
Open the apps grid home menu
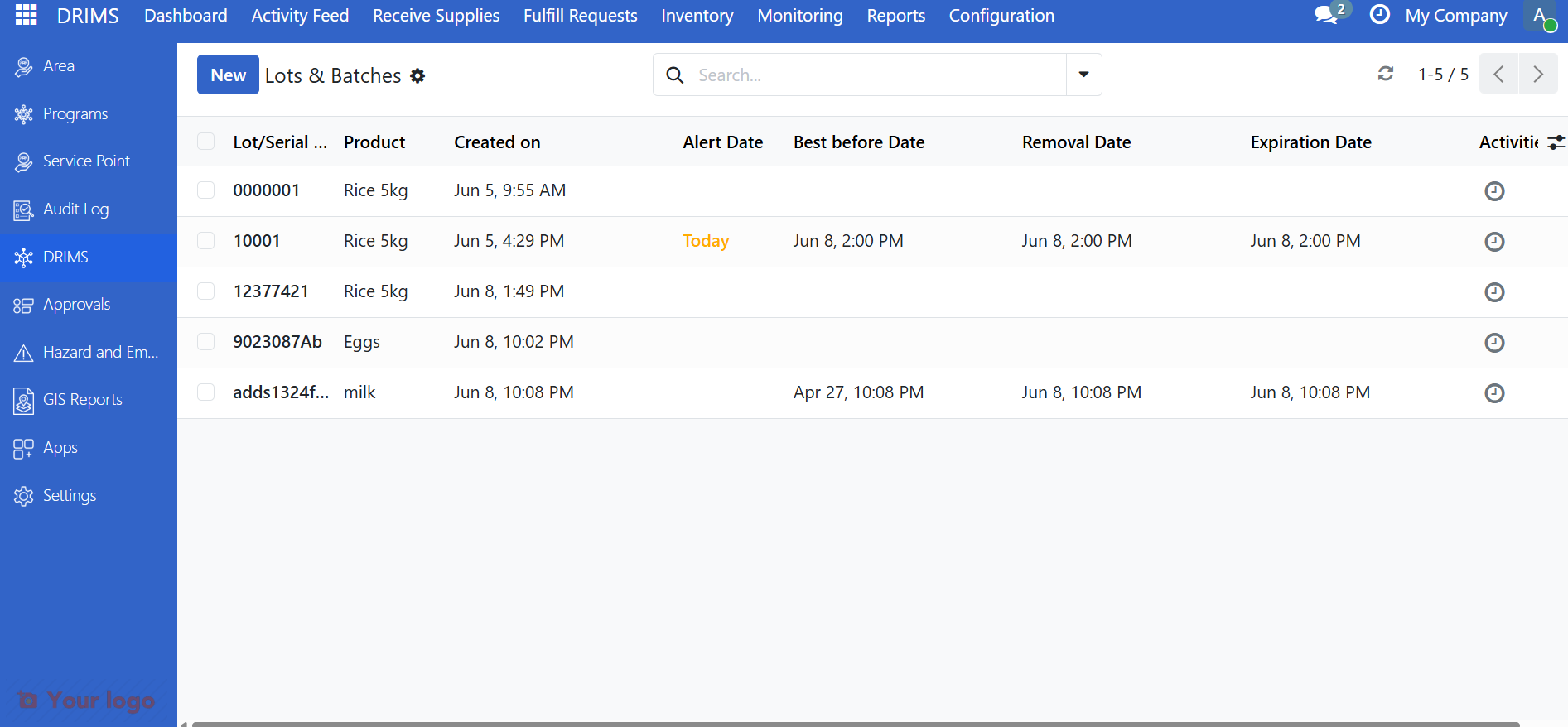[27, 15]
